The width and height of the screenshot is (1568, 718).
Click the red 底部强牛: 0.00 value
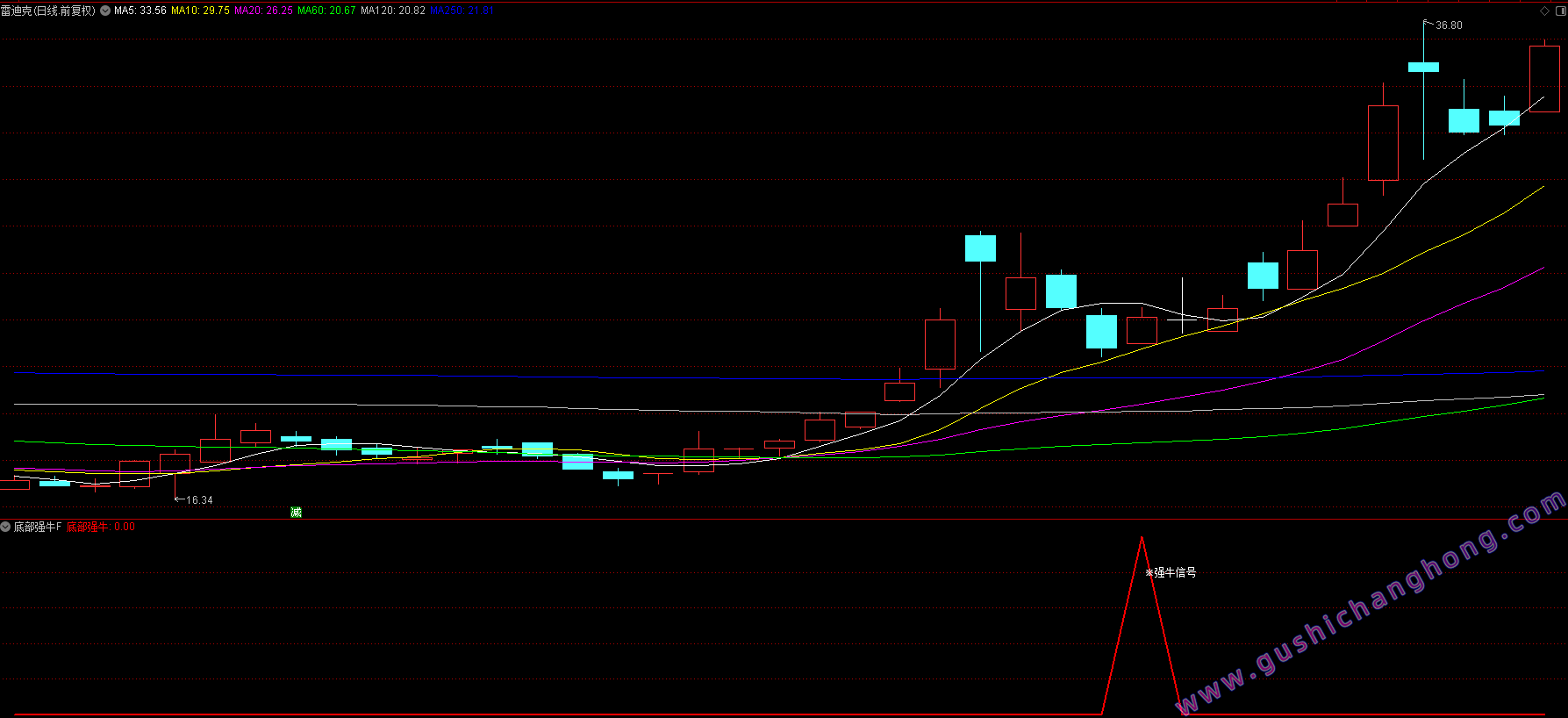click(101, 527)
